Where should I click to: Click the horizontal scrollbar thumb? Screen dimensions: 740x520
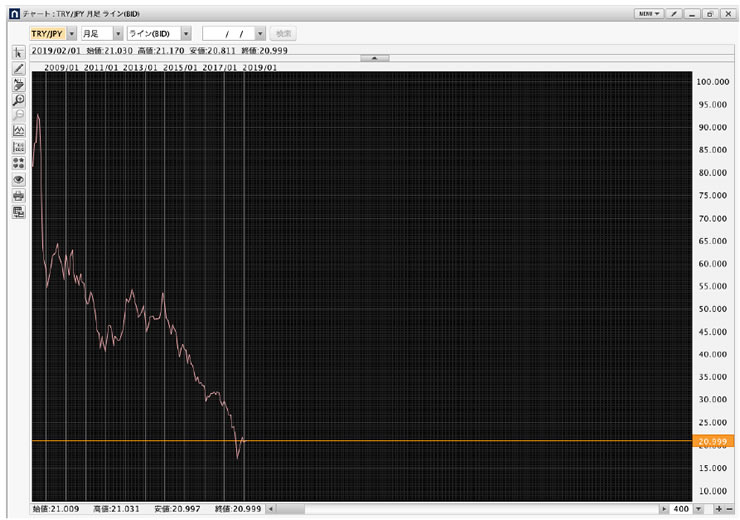click(290, 509)
